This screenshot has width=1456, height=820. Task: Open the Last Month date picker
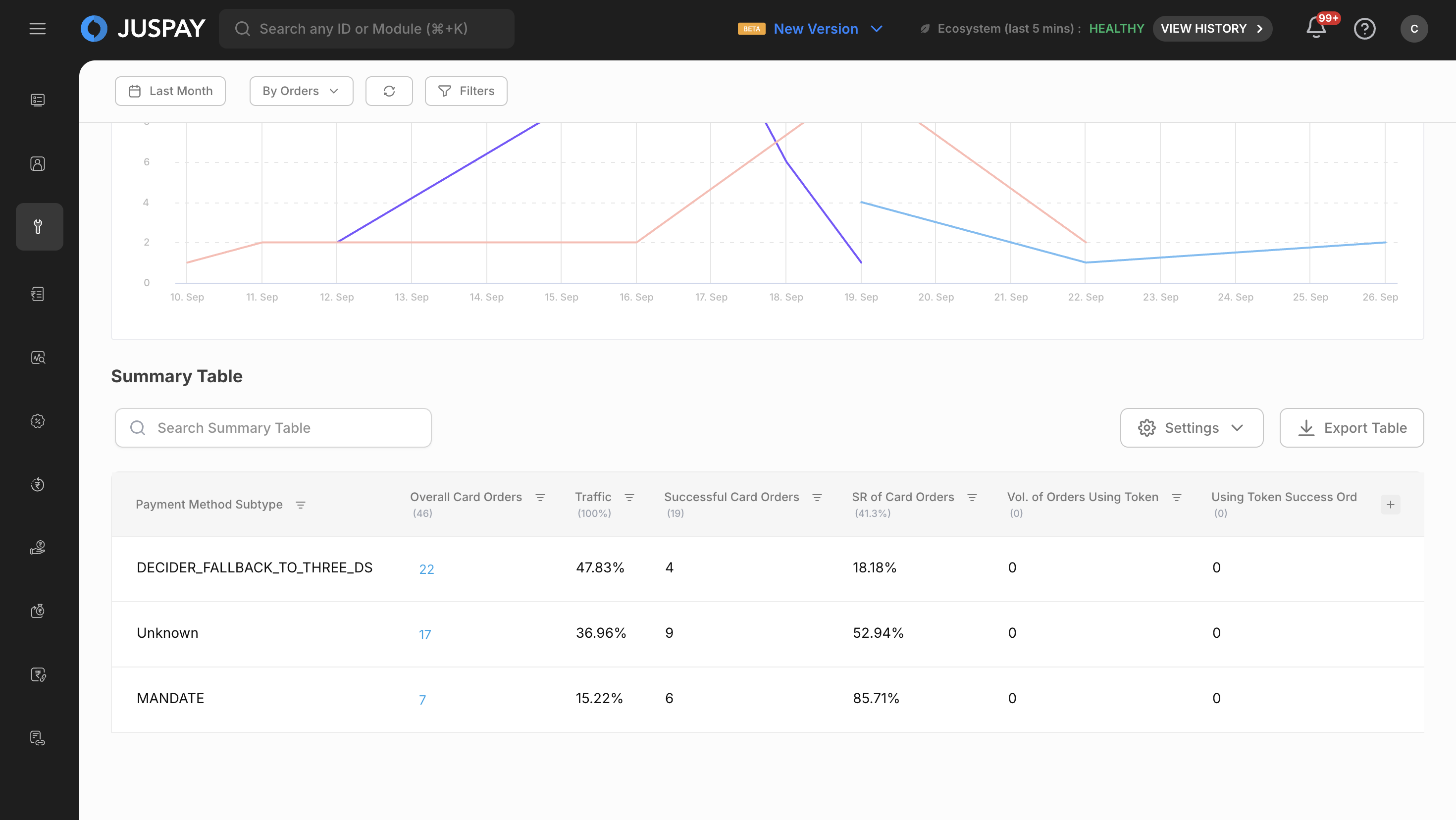point(170,91)
